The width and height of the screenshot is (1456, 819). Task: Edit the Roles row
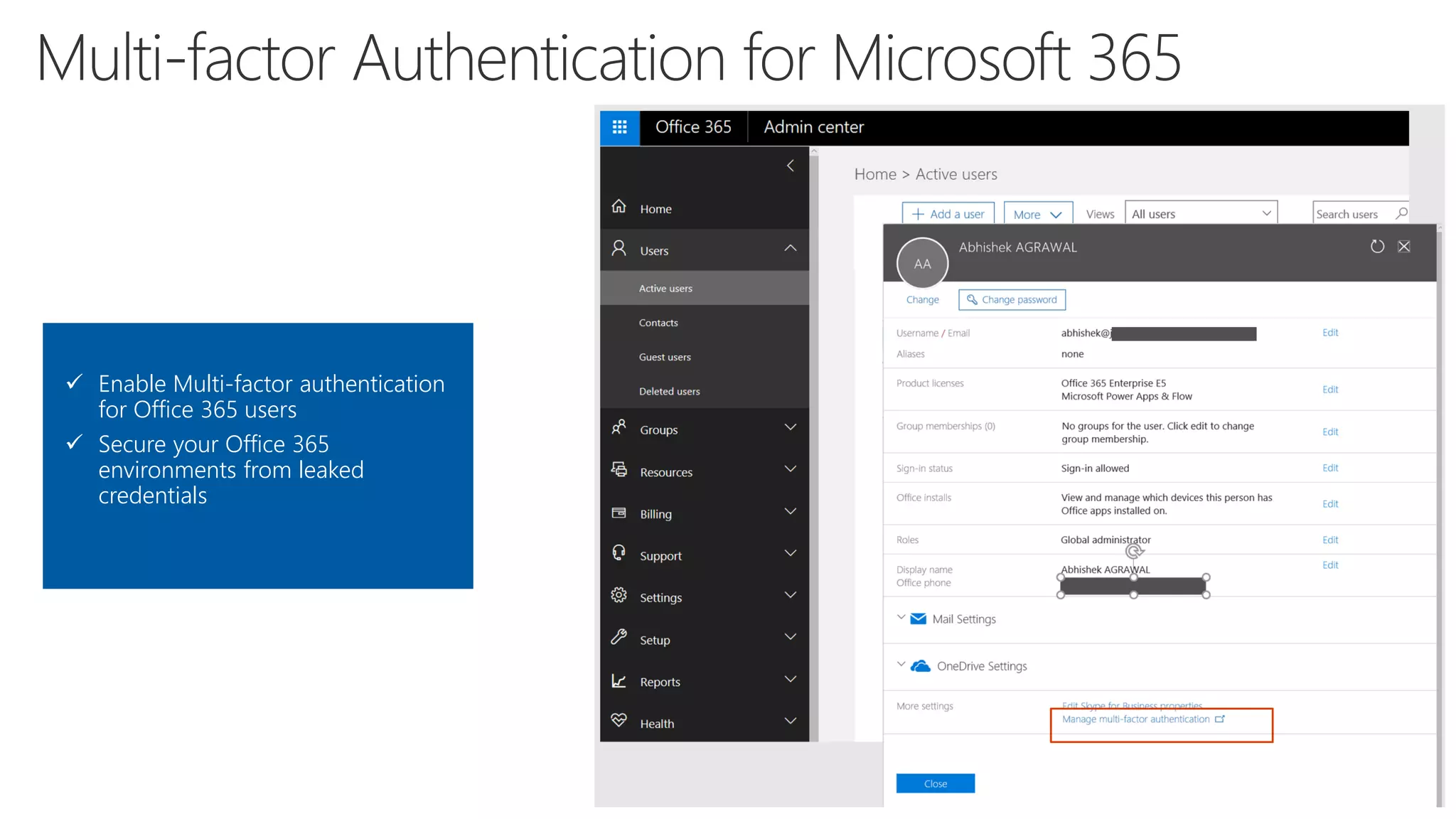point(1329,540)
